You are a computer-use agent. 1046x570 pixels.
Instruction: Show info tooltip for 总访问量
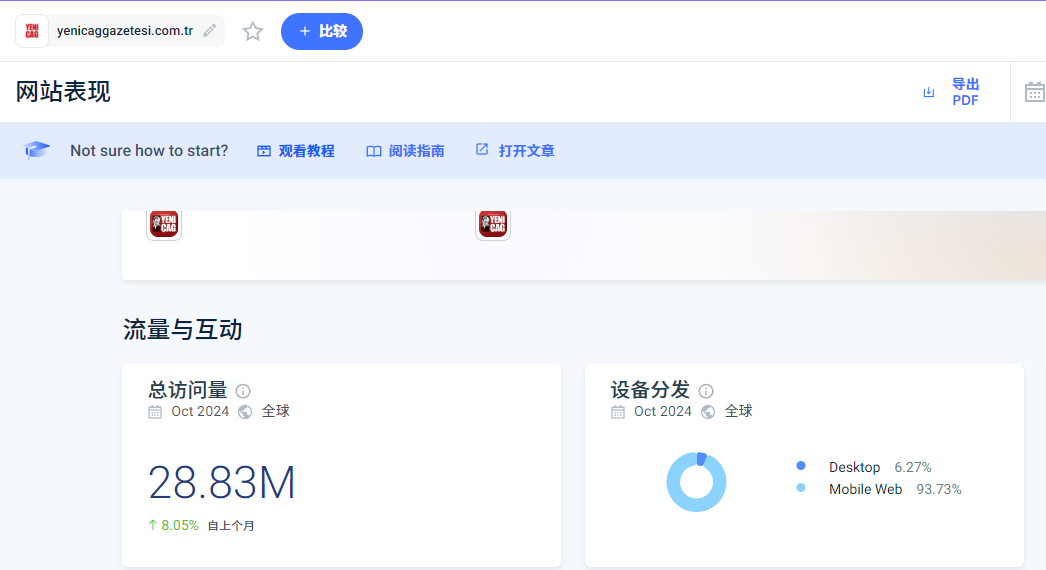coord(243,391)
